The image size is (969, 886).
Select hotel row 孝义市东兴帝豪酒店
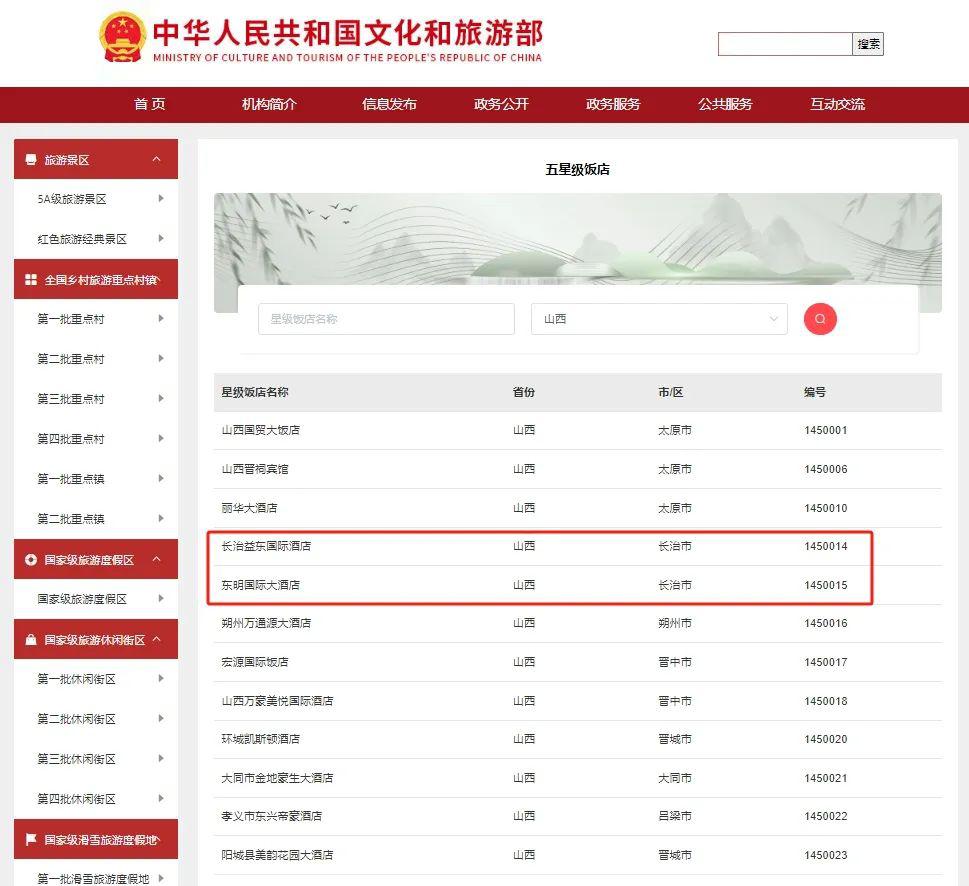[578, 816]
